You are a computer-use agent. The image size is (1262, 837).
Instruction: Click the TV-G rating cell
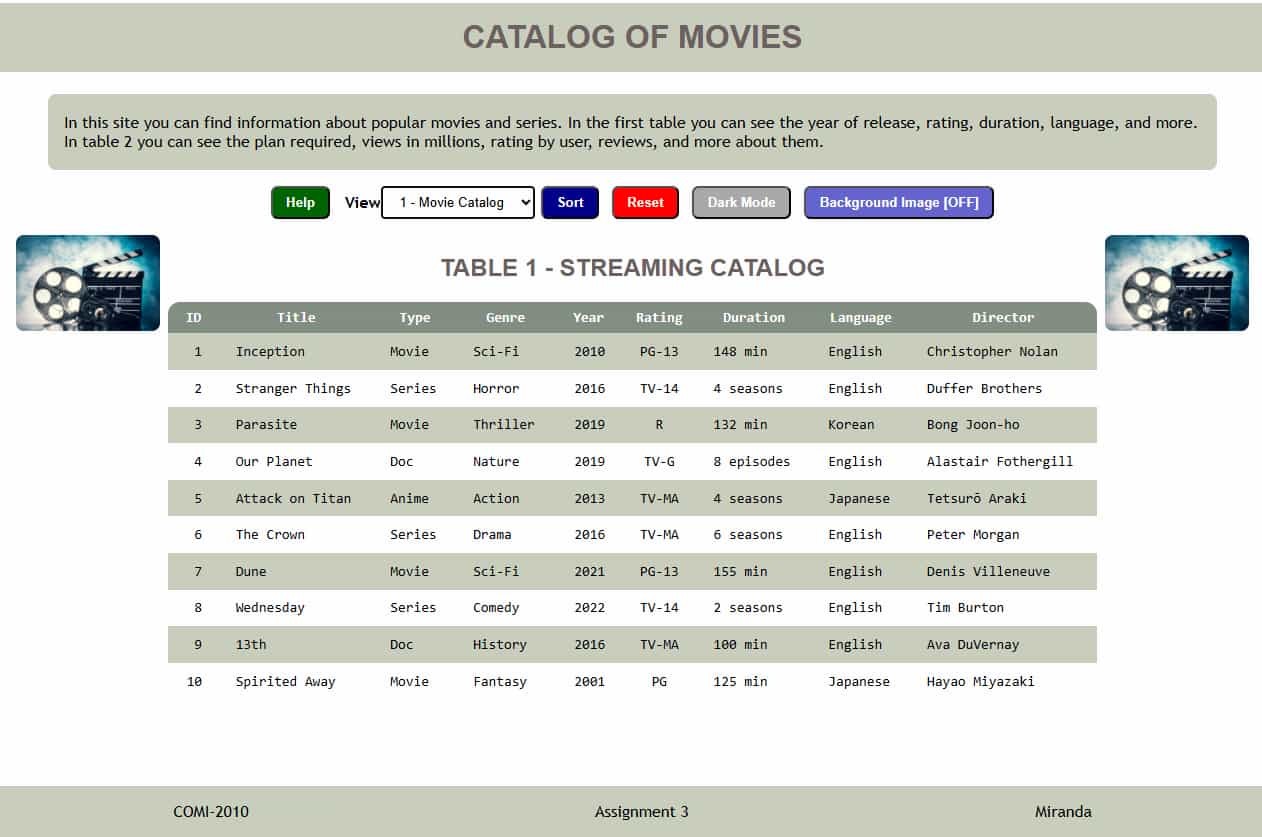[659, 461]
